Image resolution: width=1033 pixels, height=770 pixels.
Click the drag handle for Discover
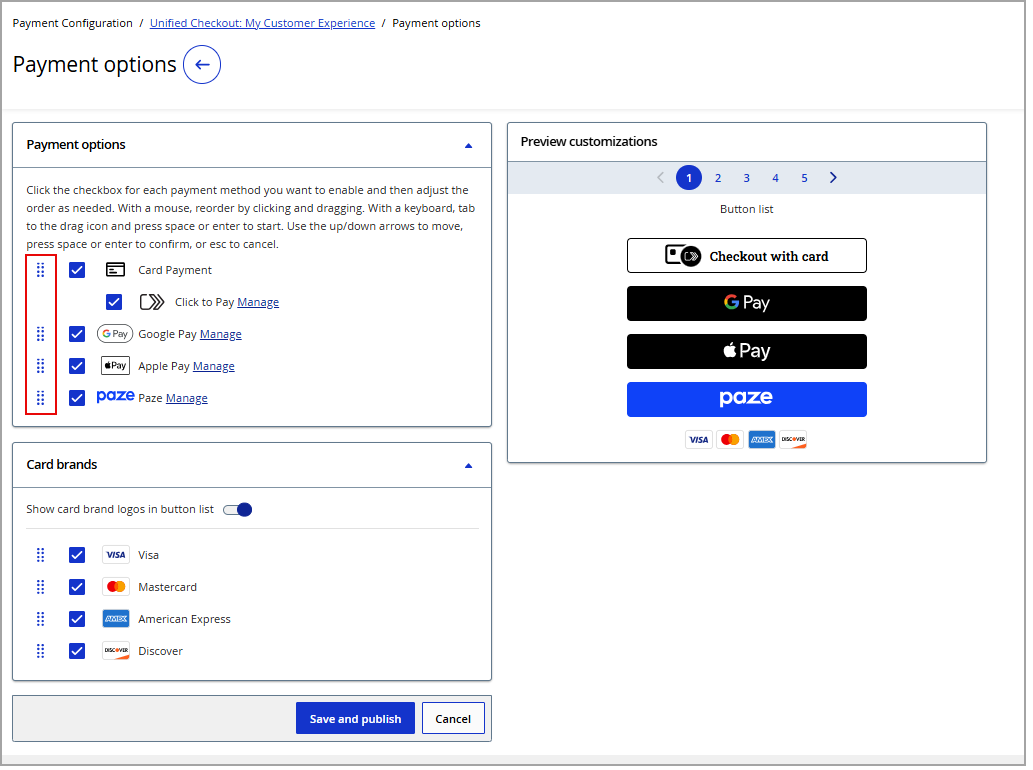click(x=40, y=653)
